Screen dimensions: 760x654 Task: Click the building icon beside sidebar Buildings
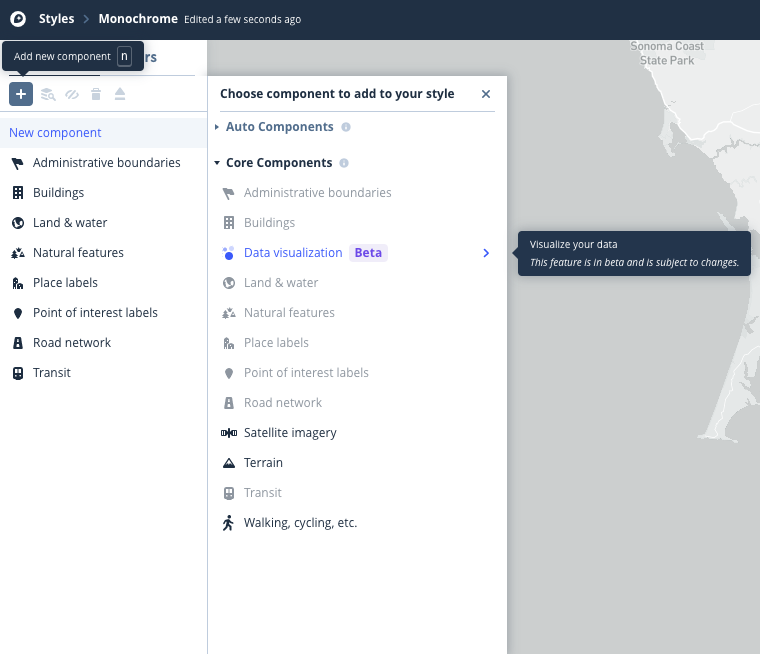click(x=18, y=193)
